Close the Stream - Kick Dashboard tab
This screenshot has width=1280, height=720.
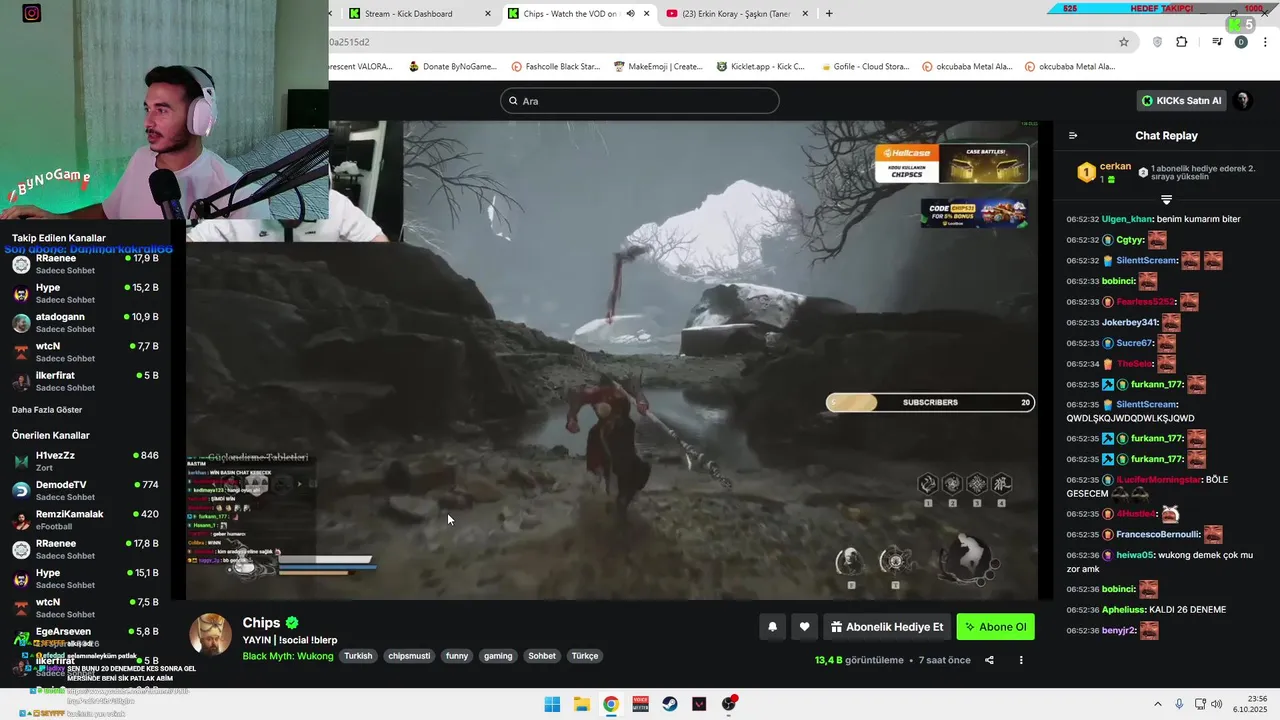pyautogui.click(x=488, y=14)
